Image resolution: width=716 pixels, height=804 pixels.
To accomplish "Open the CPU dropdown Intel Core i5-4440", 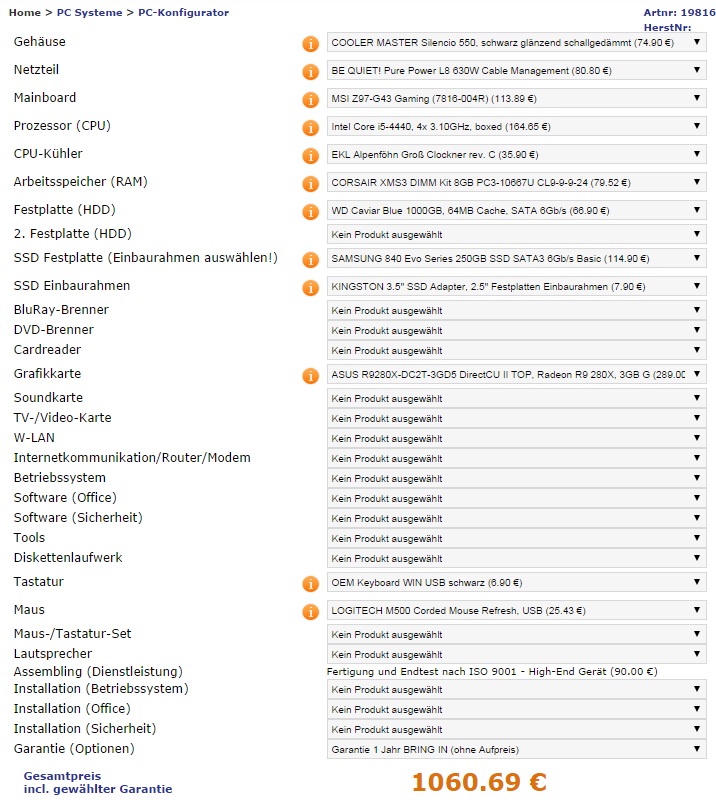I will click(516, 127).
